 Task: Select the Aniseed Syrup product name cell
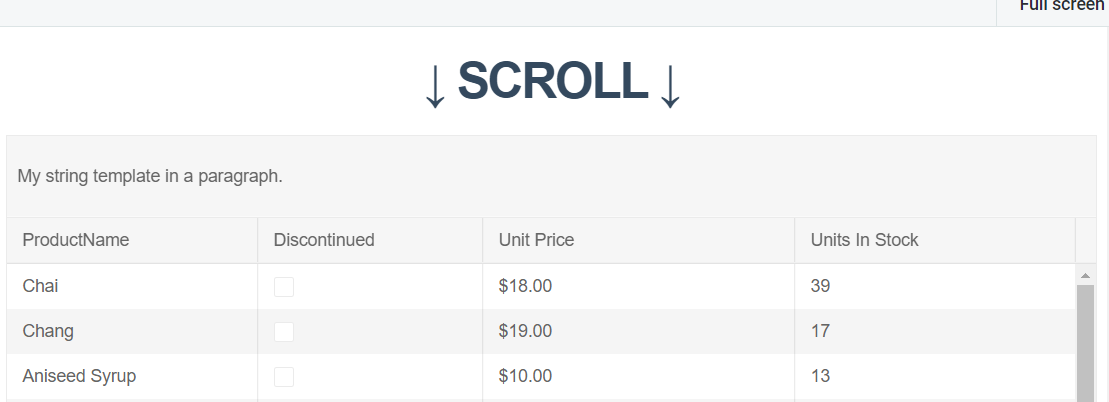79,376
